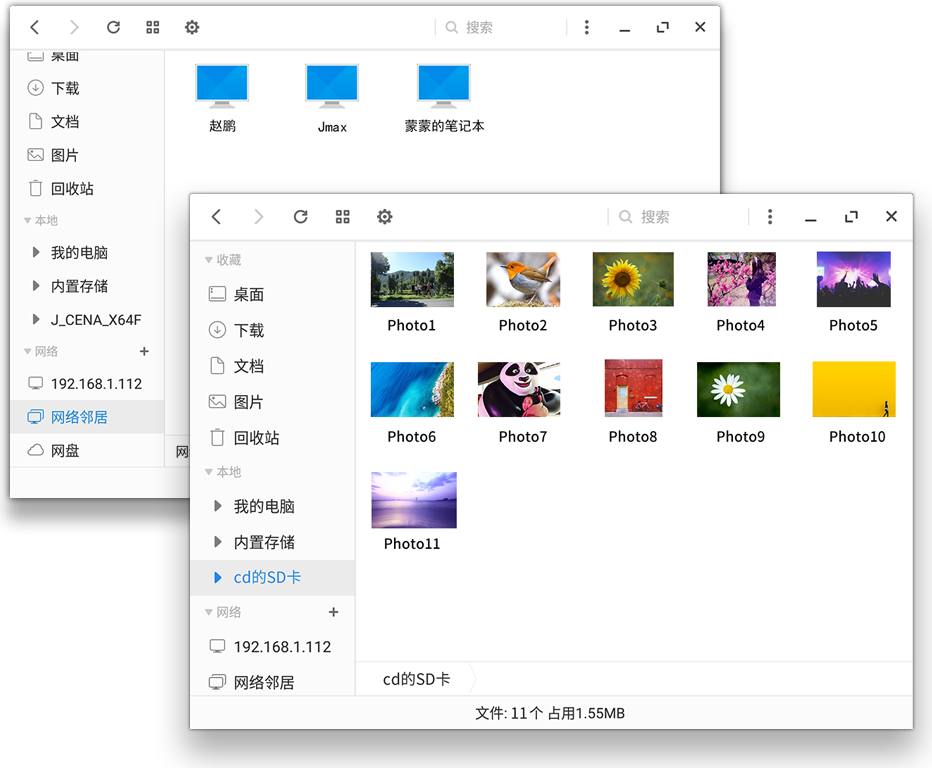Expand 内置存储 in front window sidebar
The image size is (932, 768).
coord(218,542)
